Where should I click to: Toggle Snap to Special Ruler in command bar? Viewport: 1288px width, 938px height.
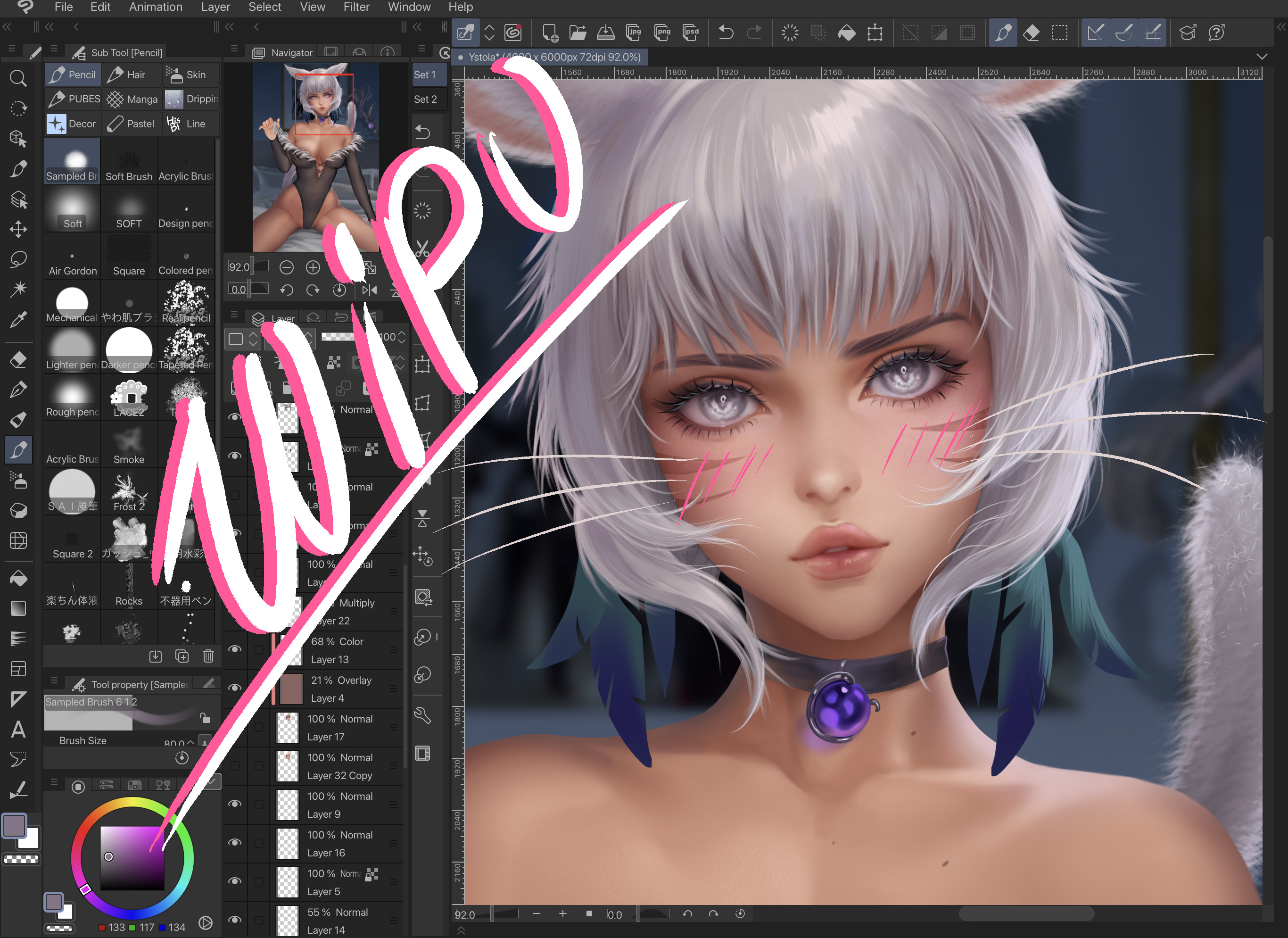[x=1124, y=33]
